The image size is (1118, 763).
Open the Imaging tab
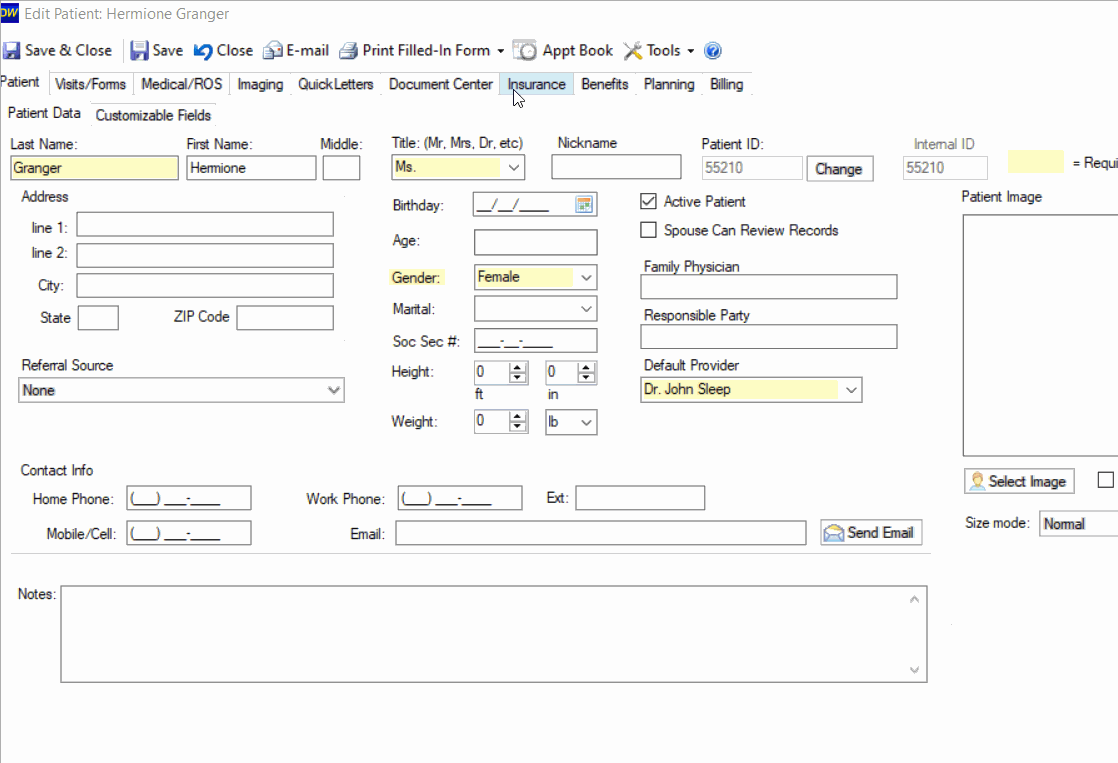tap(260, 84)
